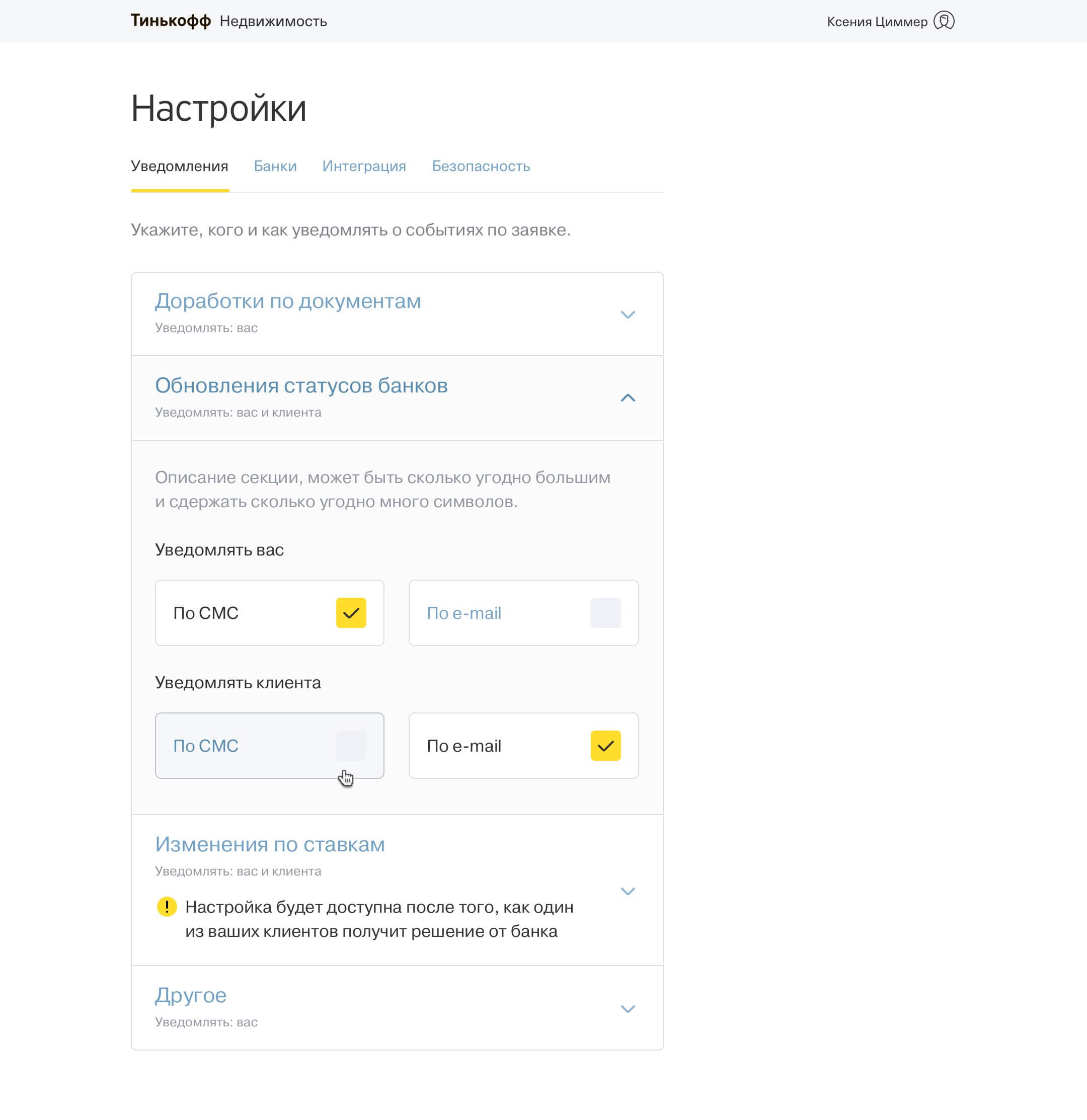
Task: Open the Доработки по документам heading
Action: pos(288,301)
